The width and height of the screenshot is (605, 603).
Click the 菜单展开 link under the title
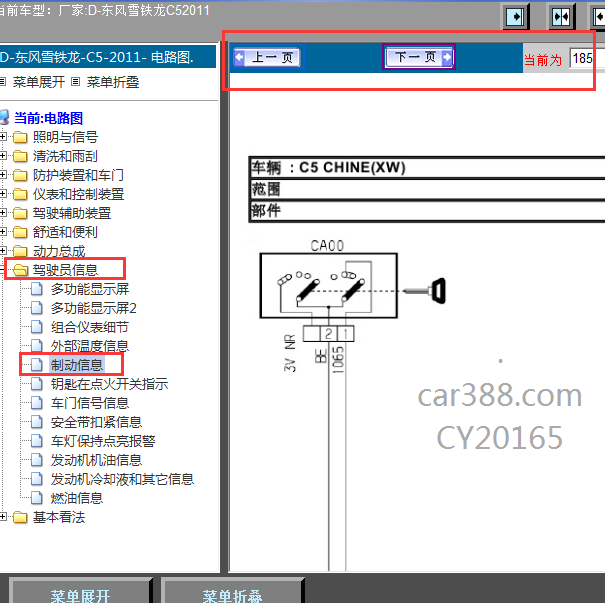39,82
